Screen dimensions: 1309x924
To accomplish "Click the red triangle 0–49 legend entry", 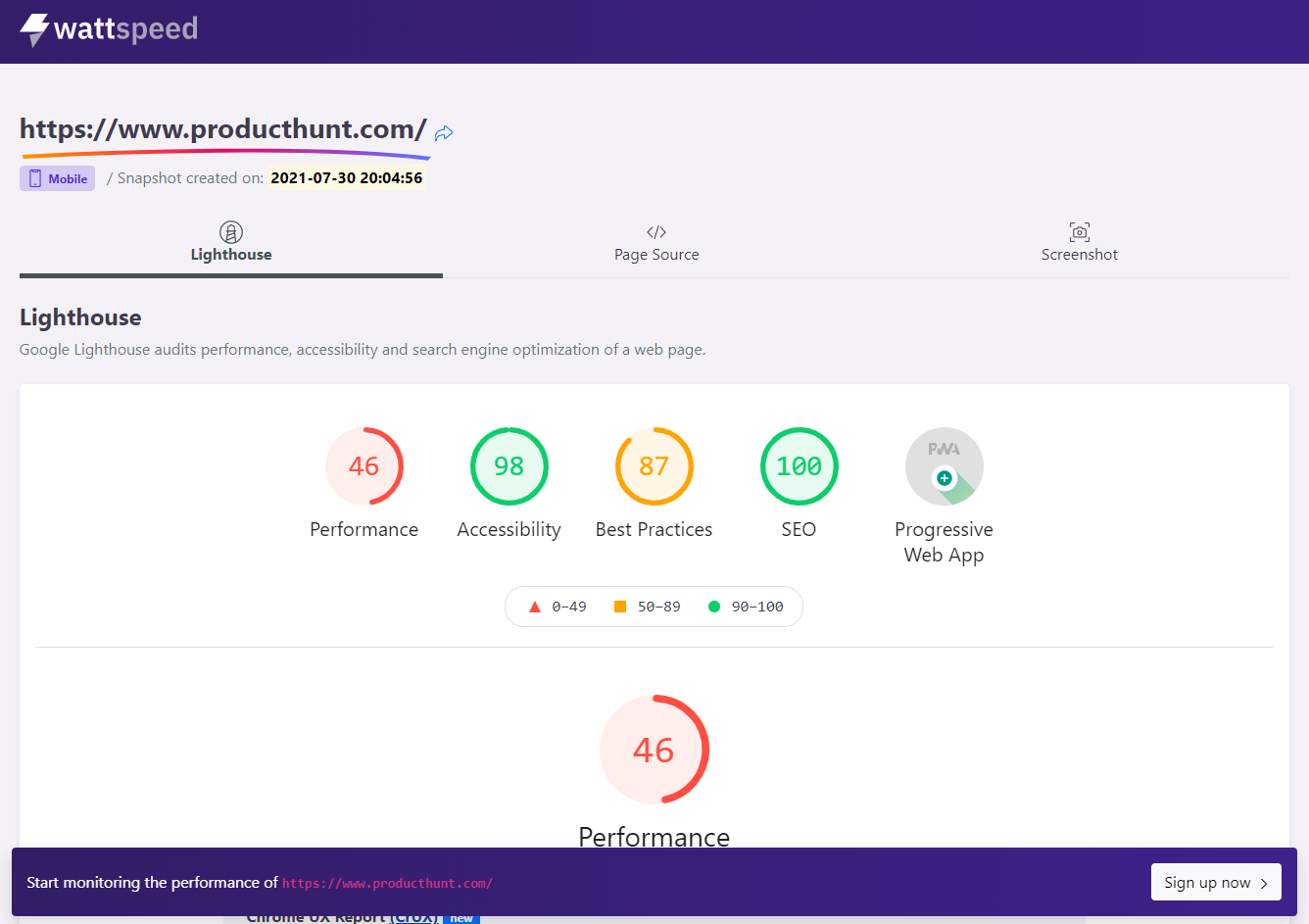I will 558,607.
